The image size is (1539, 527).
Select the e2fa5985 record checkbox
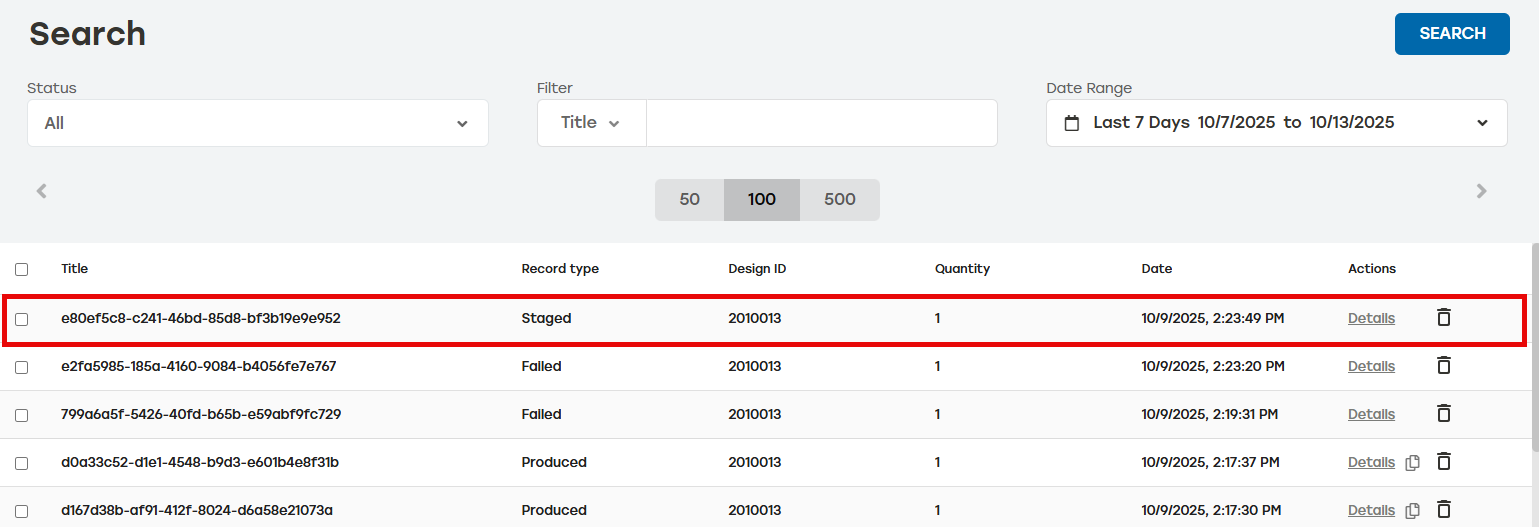click(22, 367)
